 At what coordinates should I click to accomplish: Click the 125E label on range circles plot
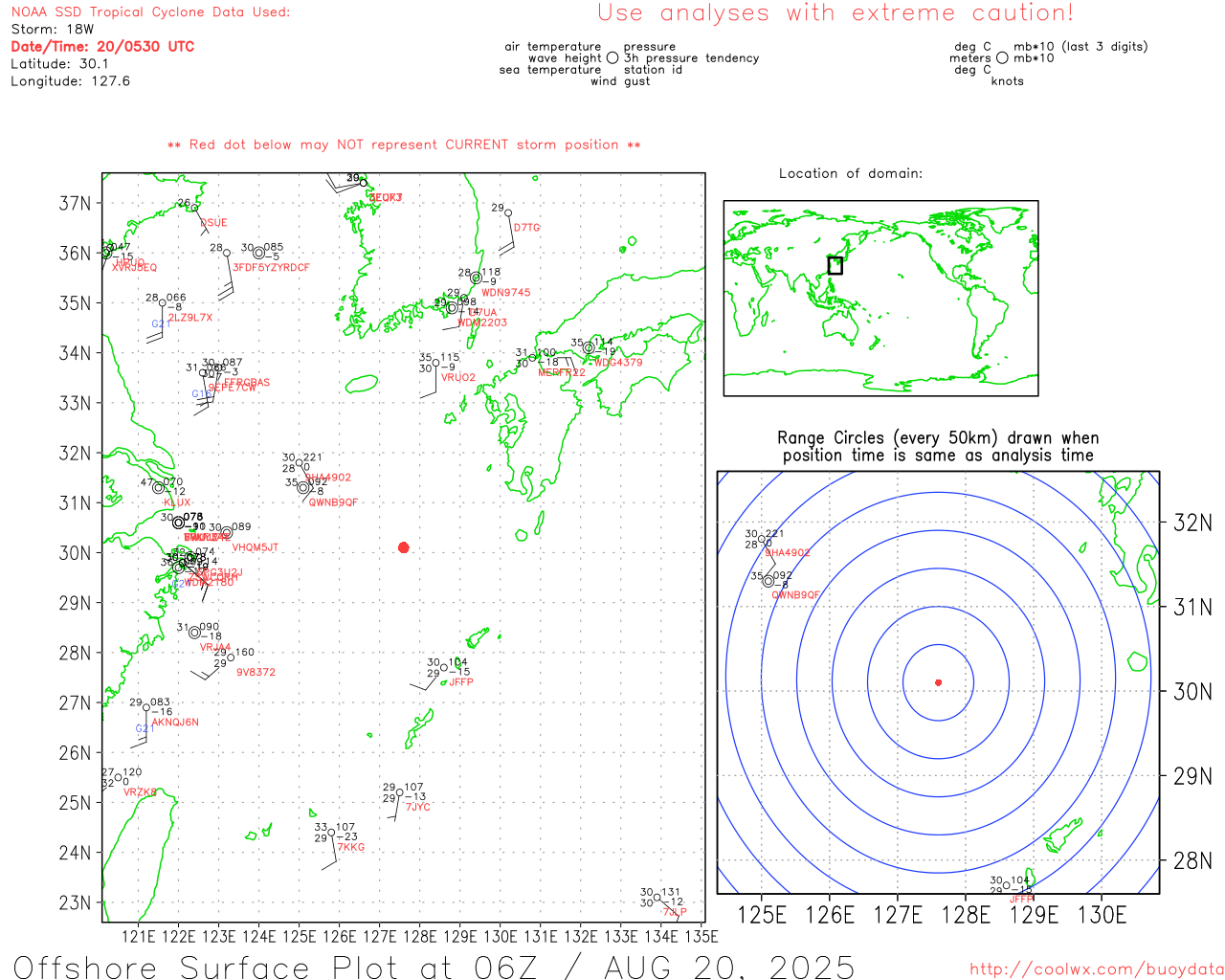coord(762,915)
